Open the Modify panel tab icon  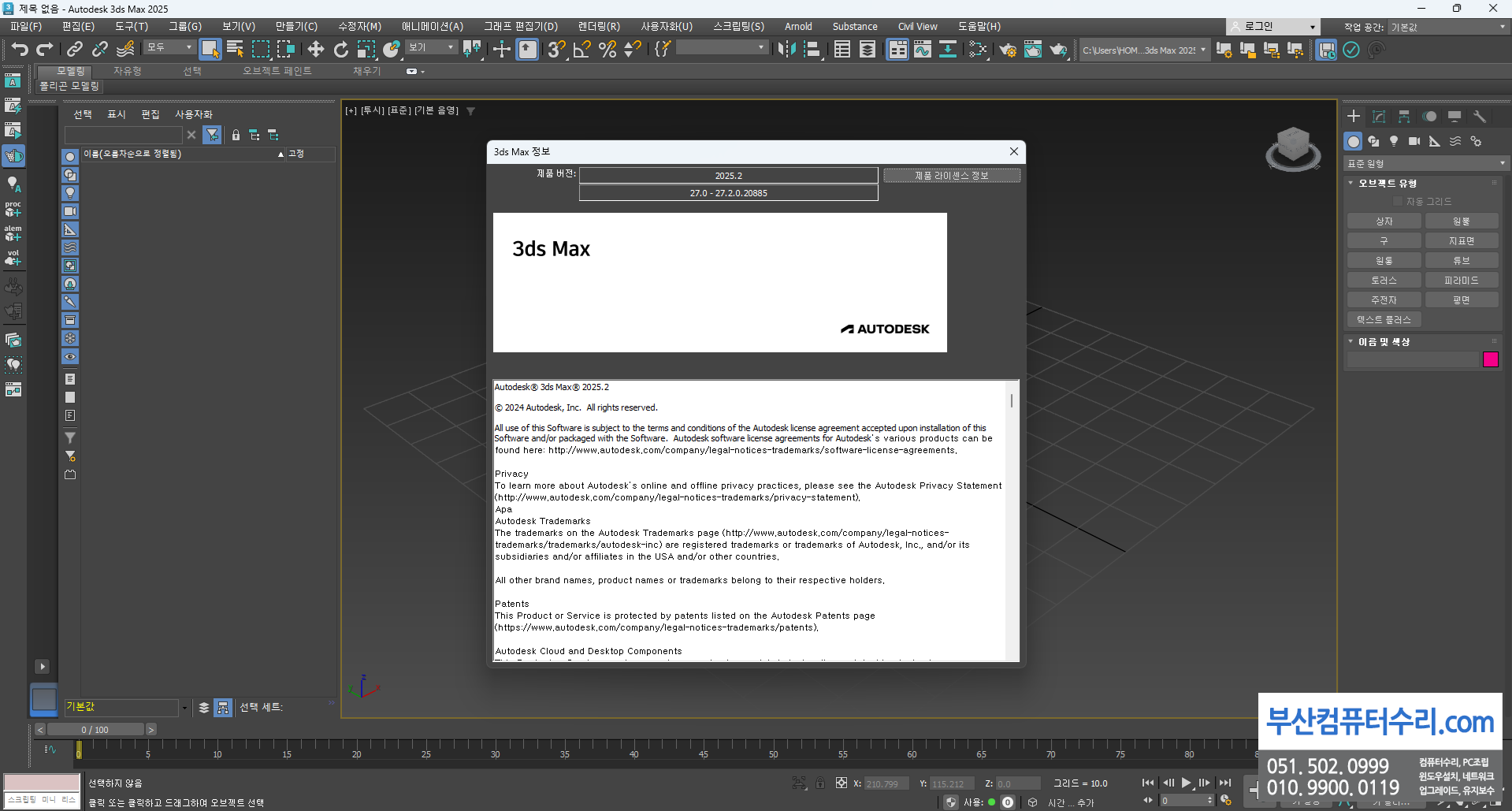point(1379,117)
